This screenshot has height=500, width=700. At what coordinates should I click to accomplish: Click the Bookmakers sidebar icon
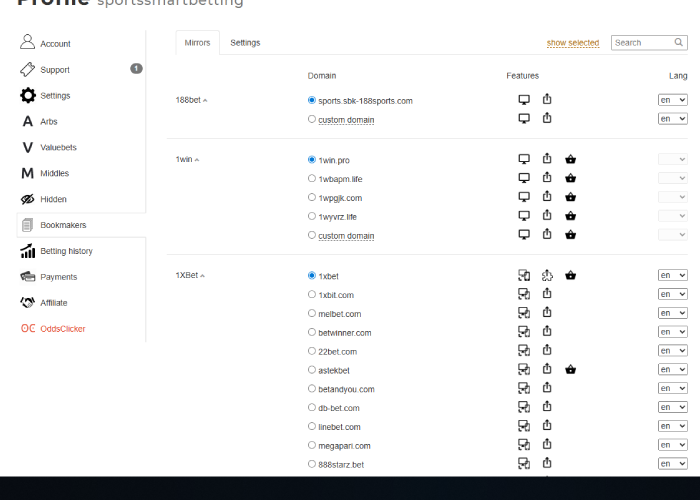click(27, 225)
